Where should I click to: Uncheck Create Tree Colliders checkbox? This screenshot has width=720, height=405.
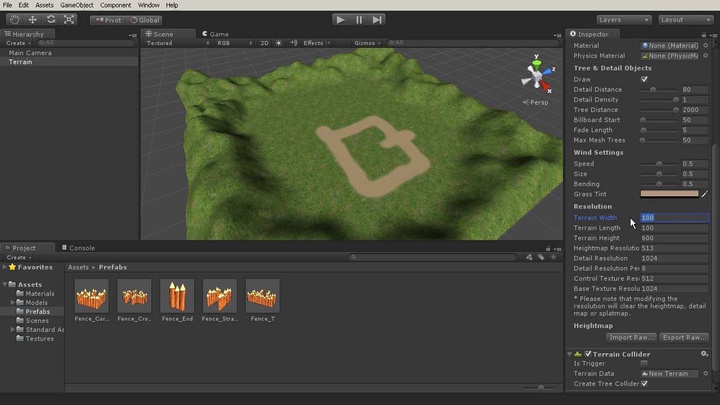click(644, 383)
